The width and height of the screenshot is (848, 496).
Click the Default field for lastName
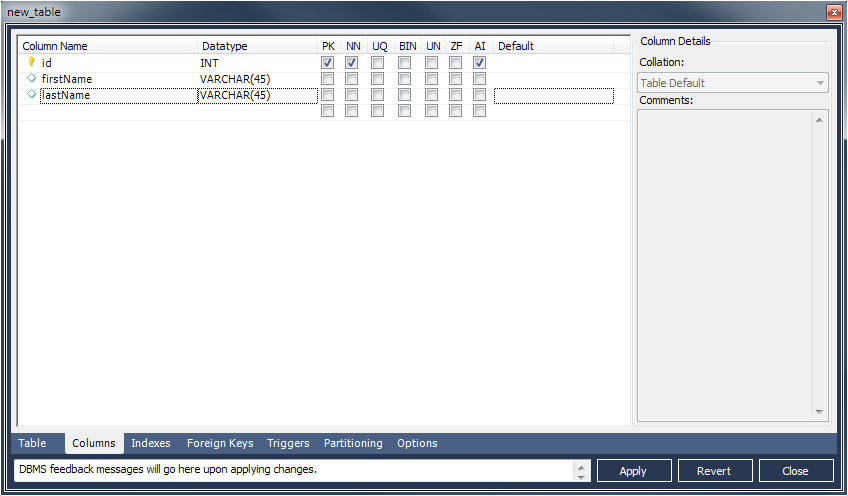(553, 95)
